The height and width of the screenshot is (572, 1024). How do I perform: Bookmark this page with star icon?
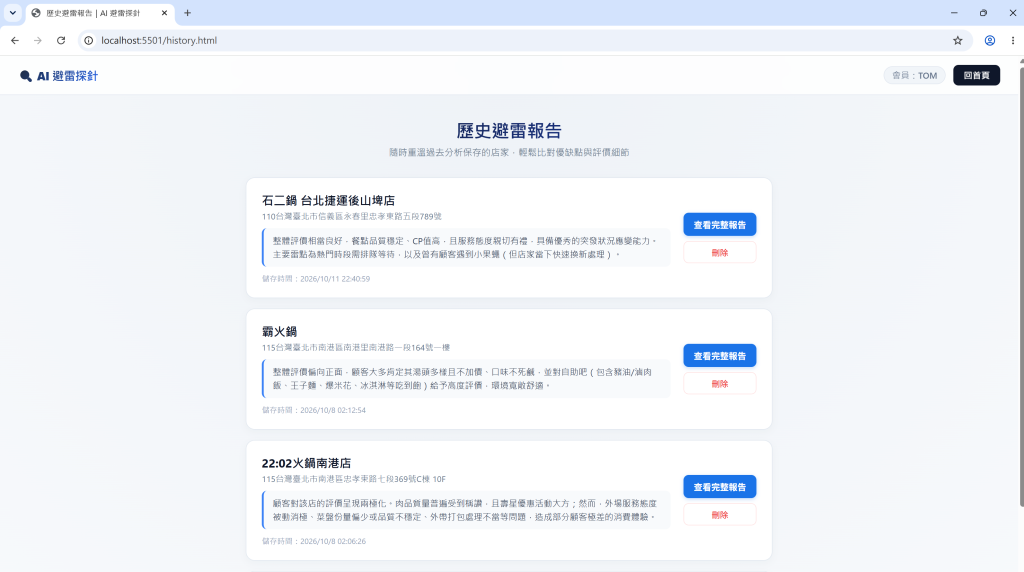tap(957, 40)
